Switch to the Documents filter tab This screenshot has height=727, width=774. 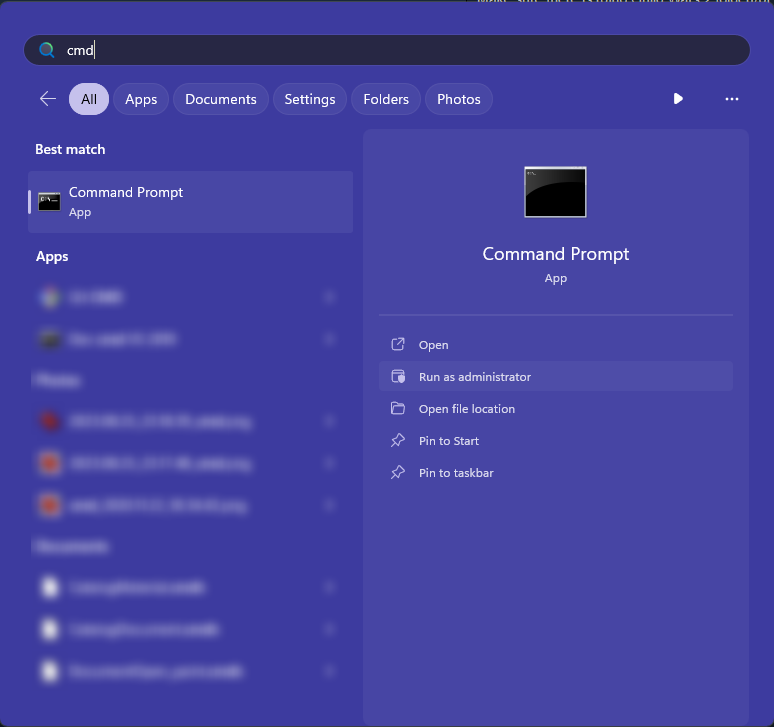point(221,99)
